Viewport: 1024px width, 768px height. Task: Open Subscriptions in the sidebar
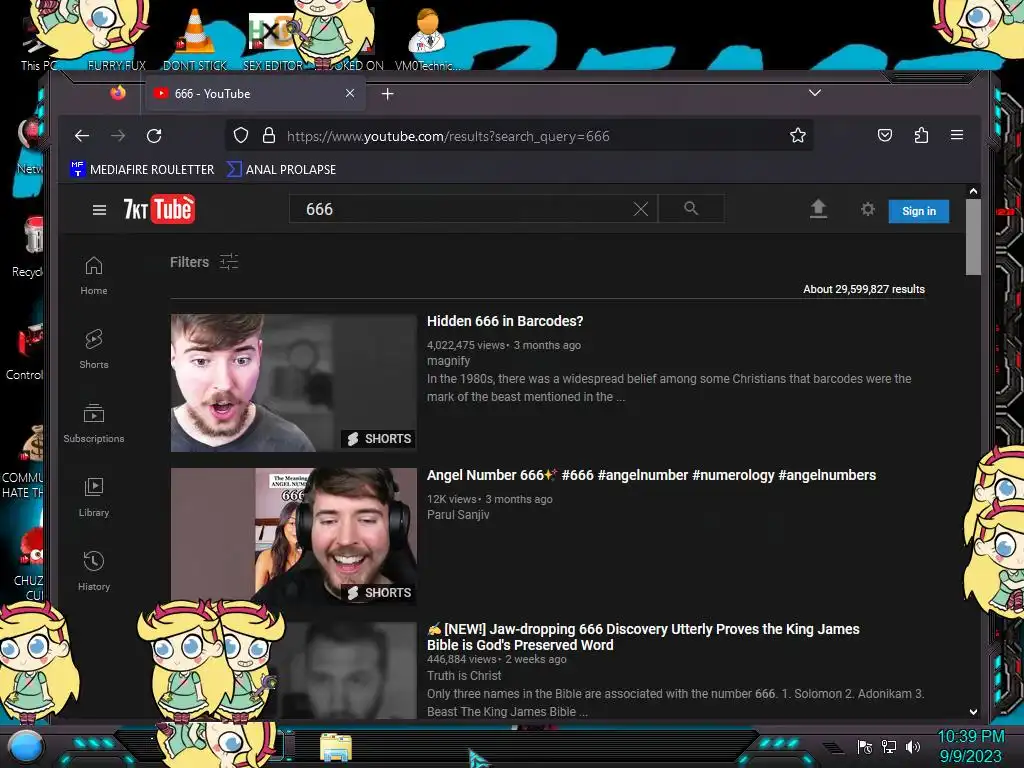(x=93, y=424)
